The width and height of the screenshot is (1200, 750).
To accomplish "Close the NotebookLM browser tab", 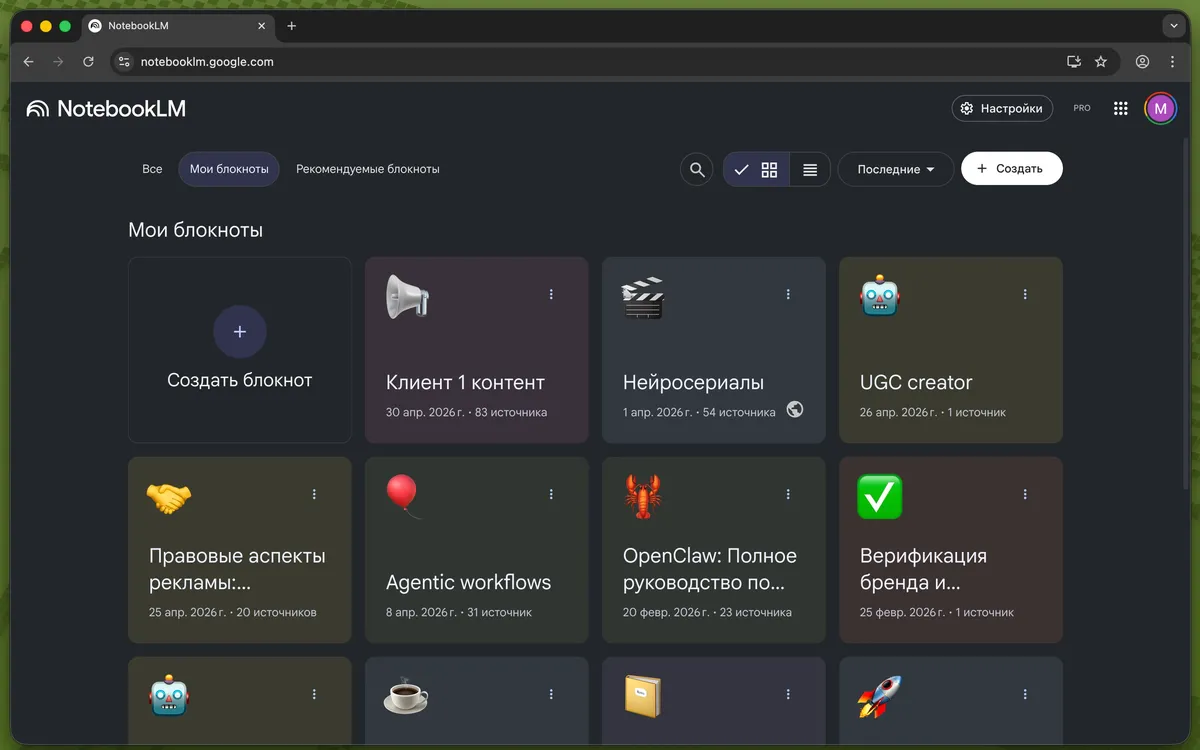I will pyautogui.click(x=261, y=26).
